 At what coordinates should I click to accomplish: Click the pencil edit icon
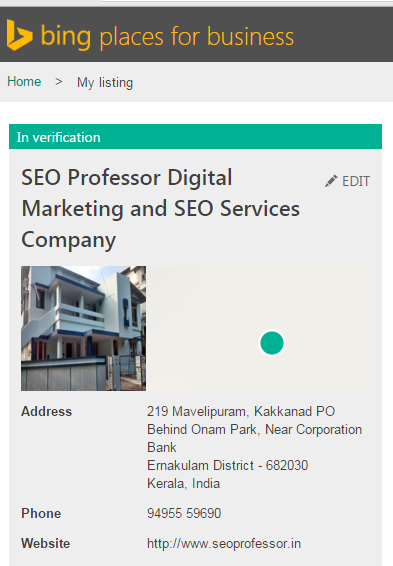click(331, 181)
